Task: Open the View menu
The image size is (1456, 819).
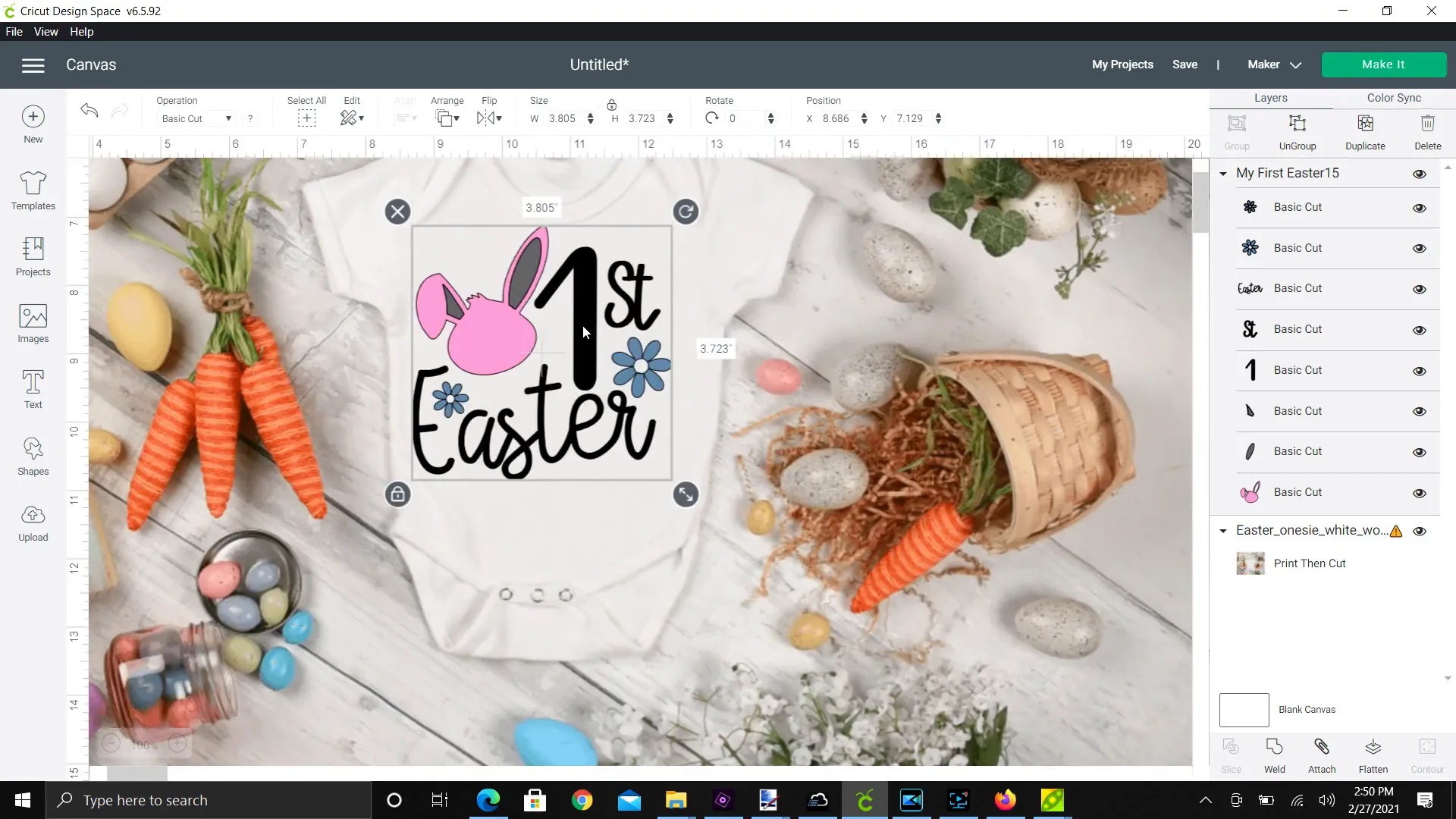Action: (x=45, y=31)
